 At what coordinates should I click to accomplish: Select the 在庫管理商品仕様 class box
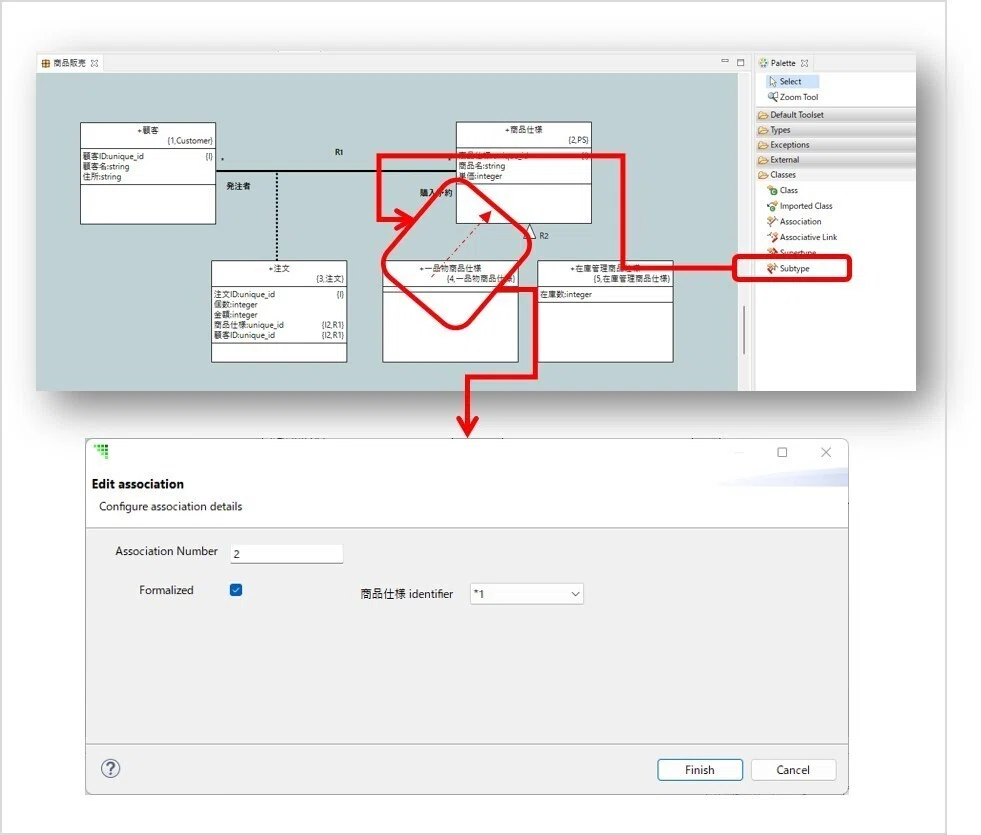point(605,311)
